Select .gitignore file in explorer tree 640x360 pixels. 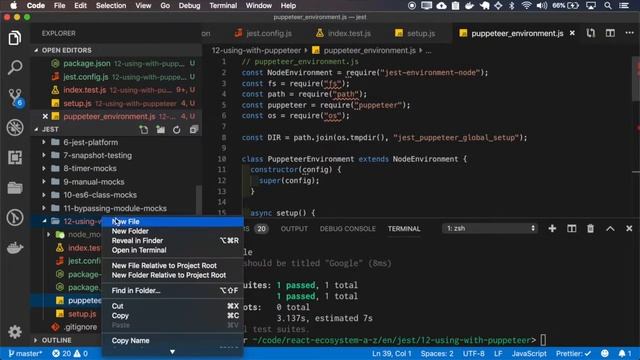[80, 327]
